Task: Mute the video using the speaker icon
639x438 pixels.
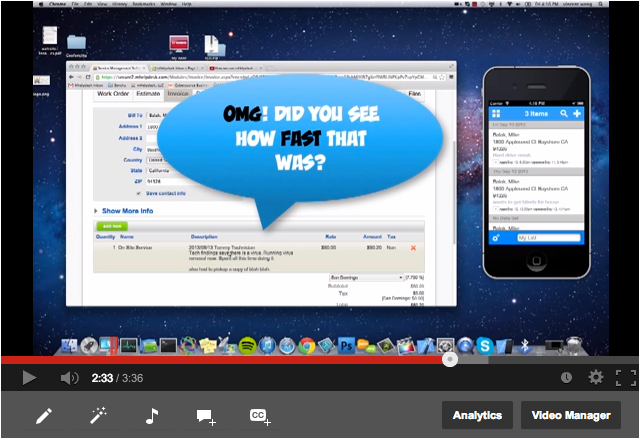Action: (x=69, y=378)
